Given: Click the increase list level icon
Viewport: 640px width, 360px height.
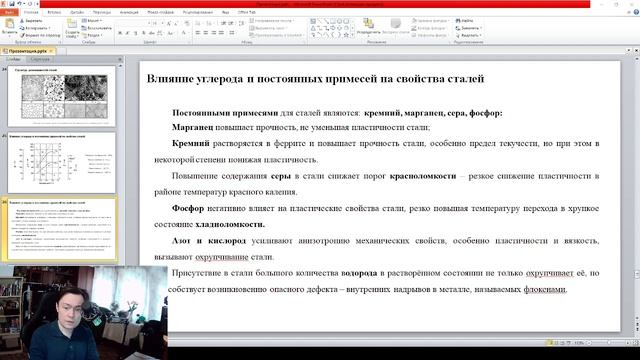Looking at the screenshot, I should pyautogui.click(x=231, y=24).
